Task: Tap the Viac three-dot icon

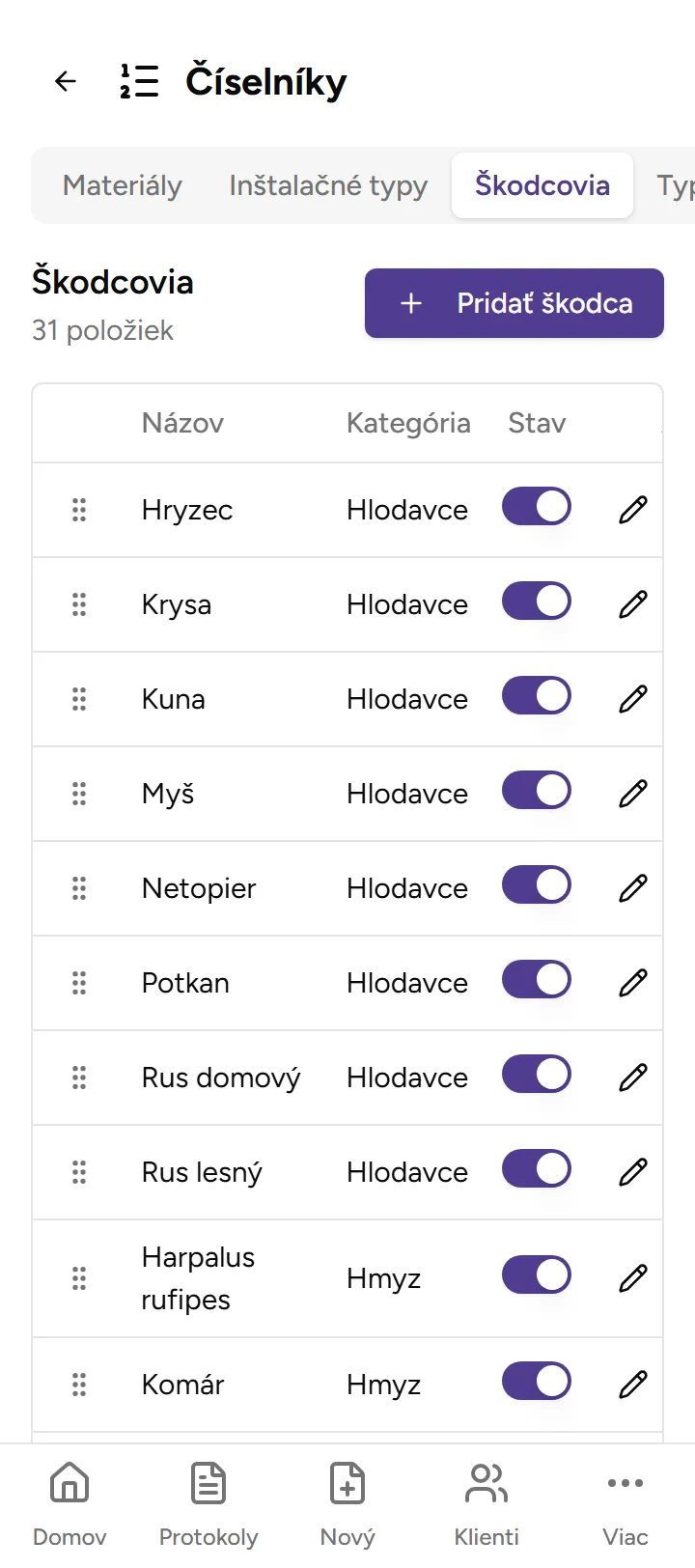Action: coord(625,1483)
